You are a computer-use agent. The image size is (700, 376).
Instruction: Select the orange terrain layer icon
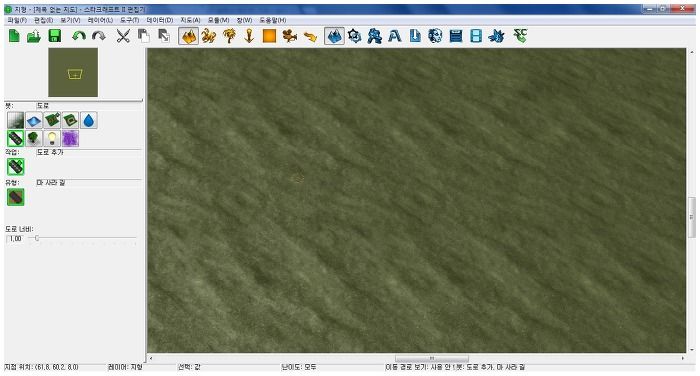[188, 36]
